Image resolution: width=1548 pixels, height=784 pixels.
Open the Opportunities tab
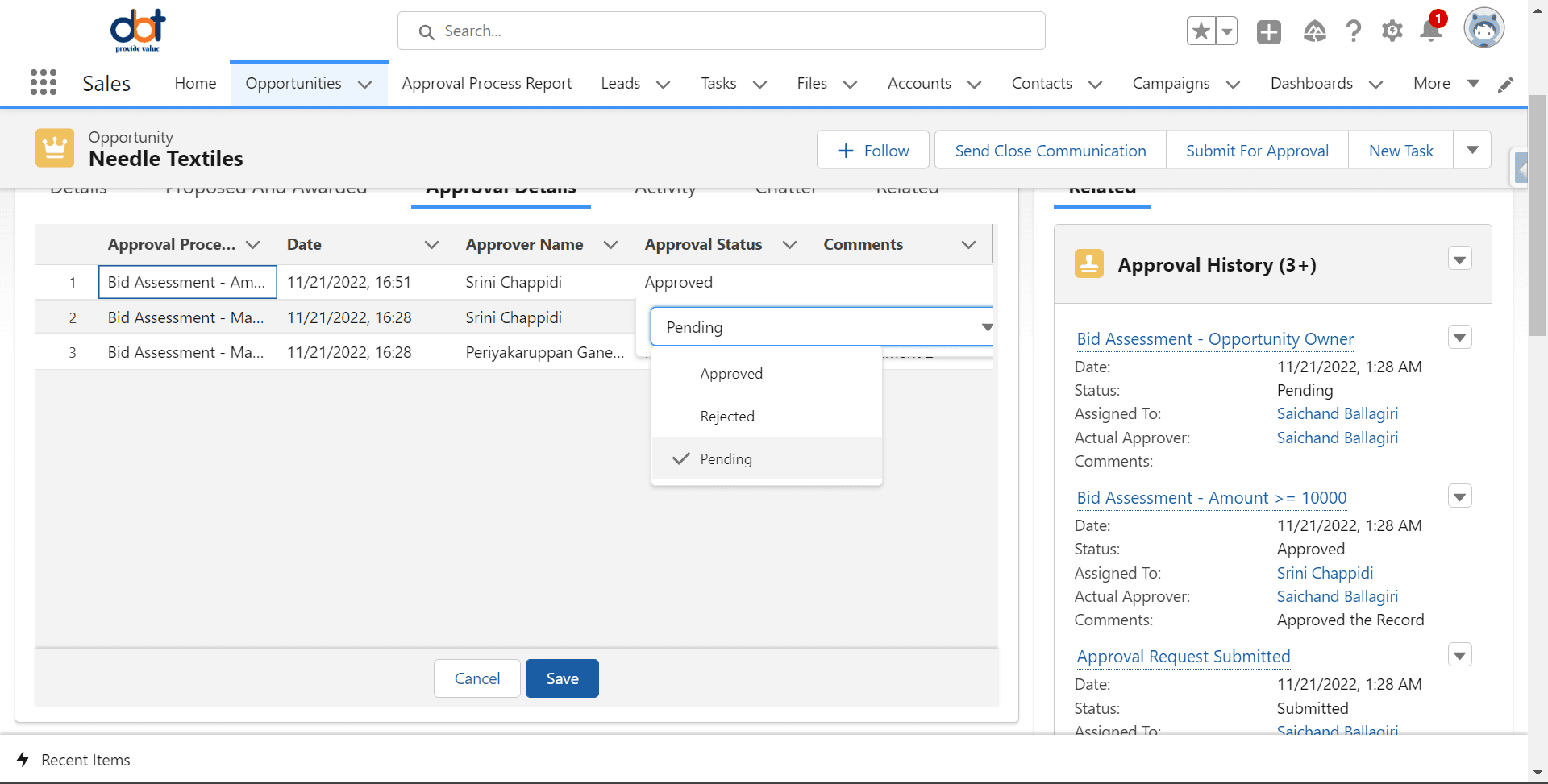pyautogui.click(x=293, y=83)
